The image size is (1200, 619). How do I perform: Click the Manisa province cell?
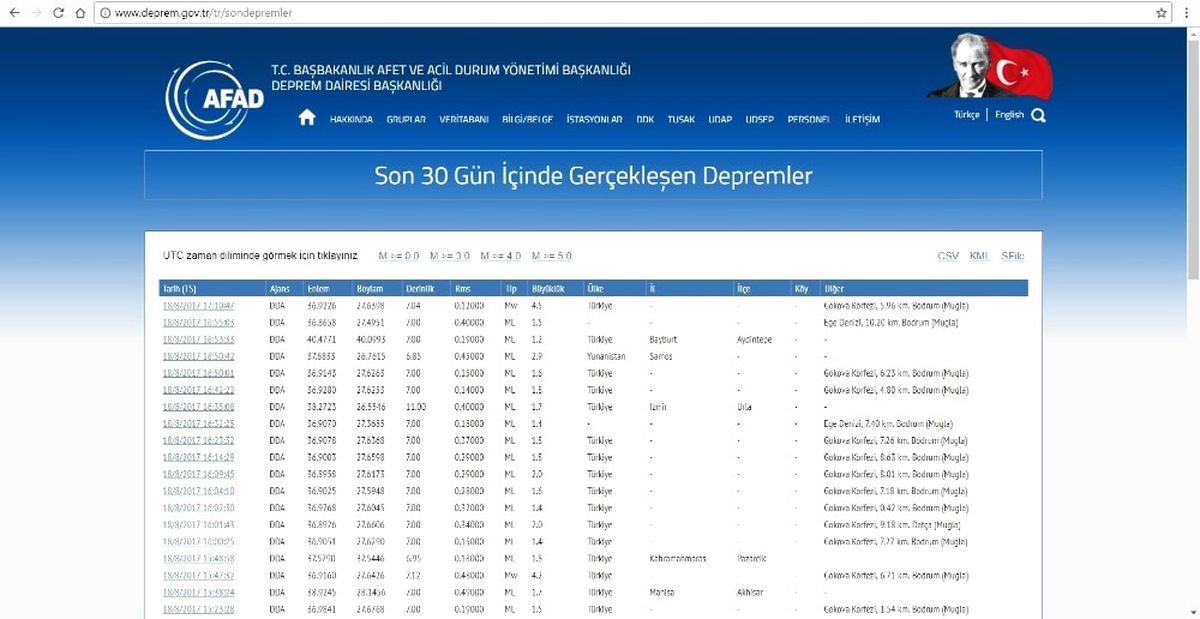tap(661, 592)
